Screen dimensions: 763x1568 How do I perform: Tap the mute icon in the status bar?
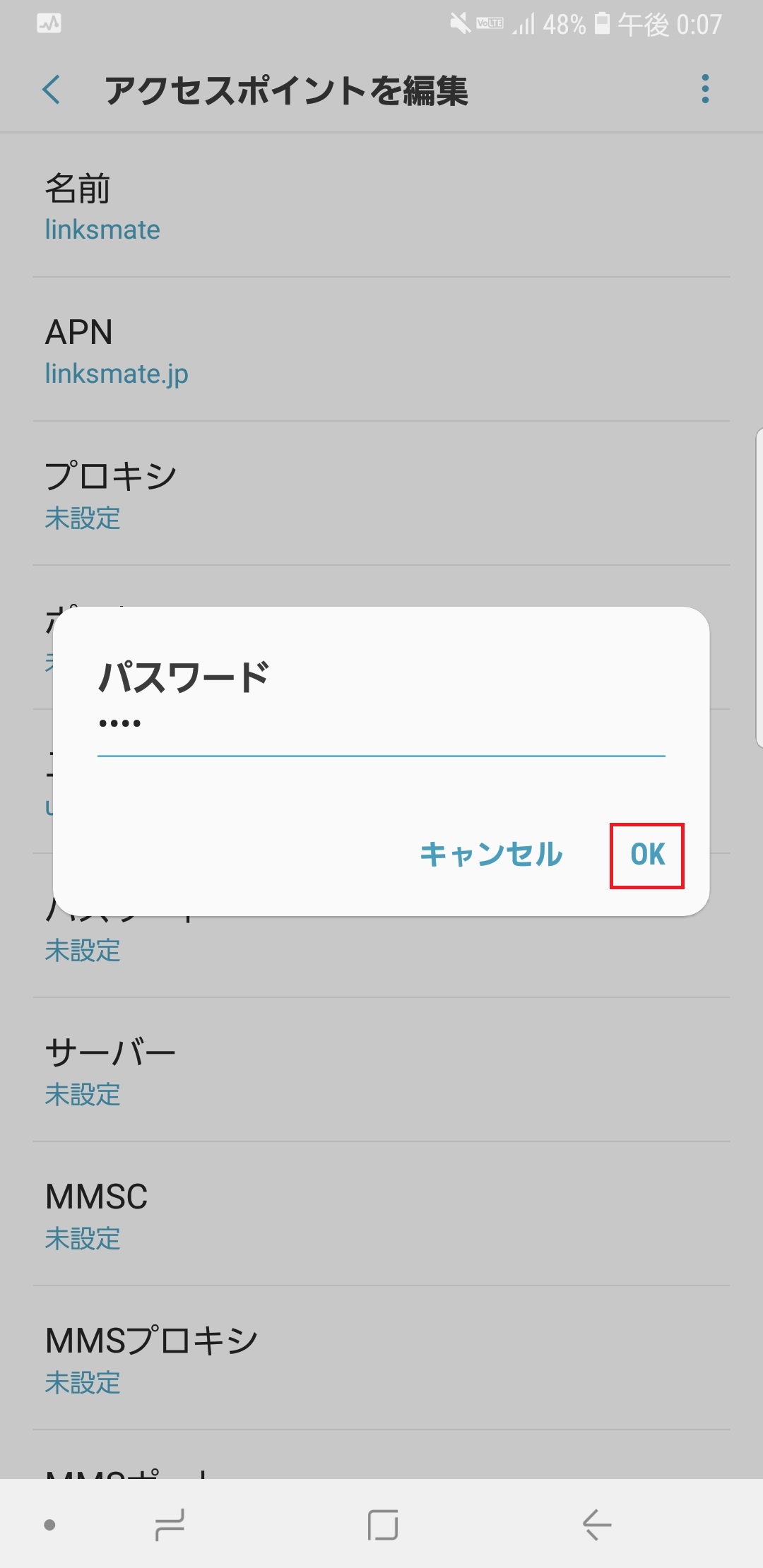click(461, 23)
